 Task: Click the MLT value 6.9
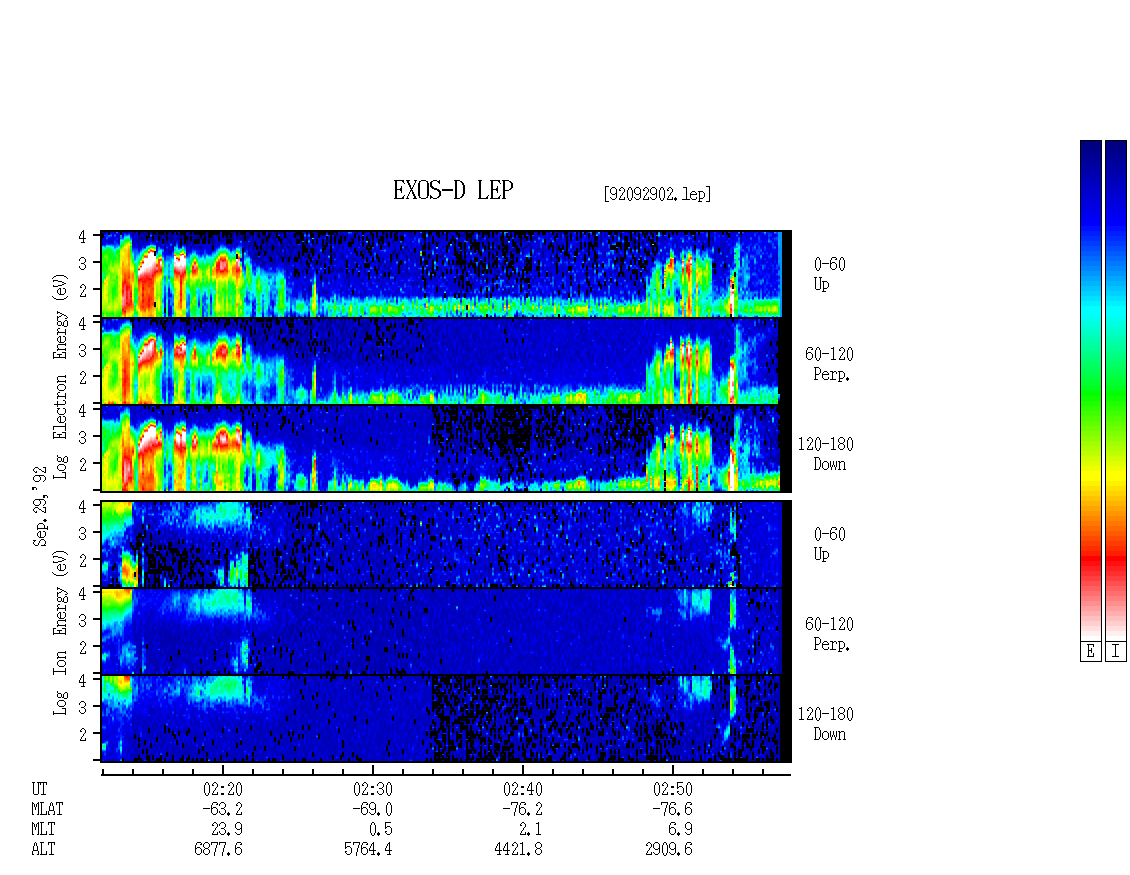680,830
